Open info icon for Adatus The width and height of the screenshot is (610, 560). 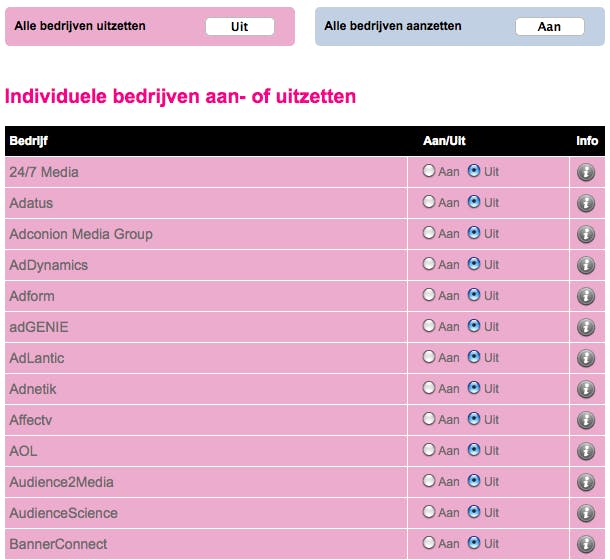tap(585, 203)
